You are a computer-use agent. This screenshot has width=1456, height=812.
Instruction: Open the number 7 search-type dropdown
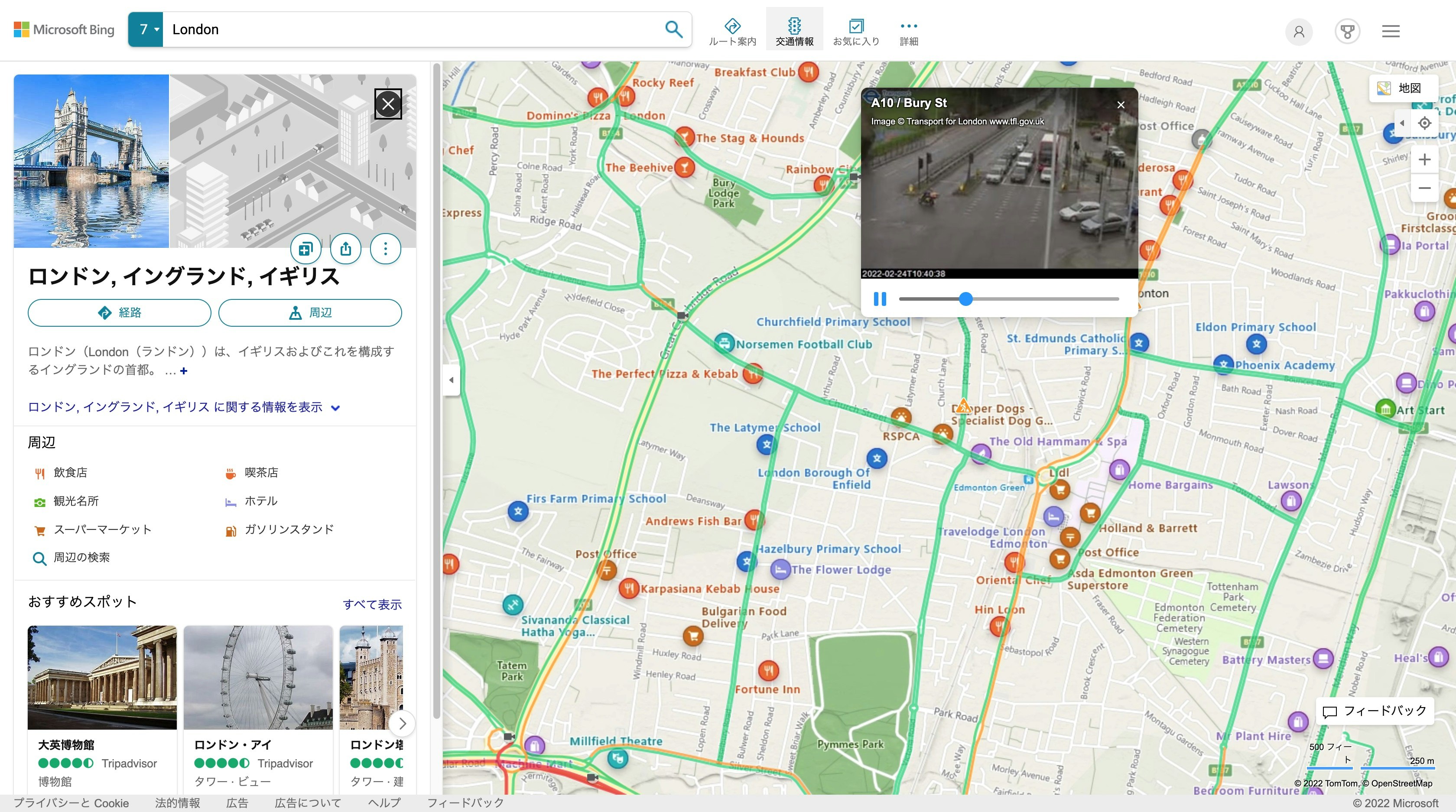pyautogui.click(x=145, y=29)
